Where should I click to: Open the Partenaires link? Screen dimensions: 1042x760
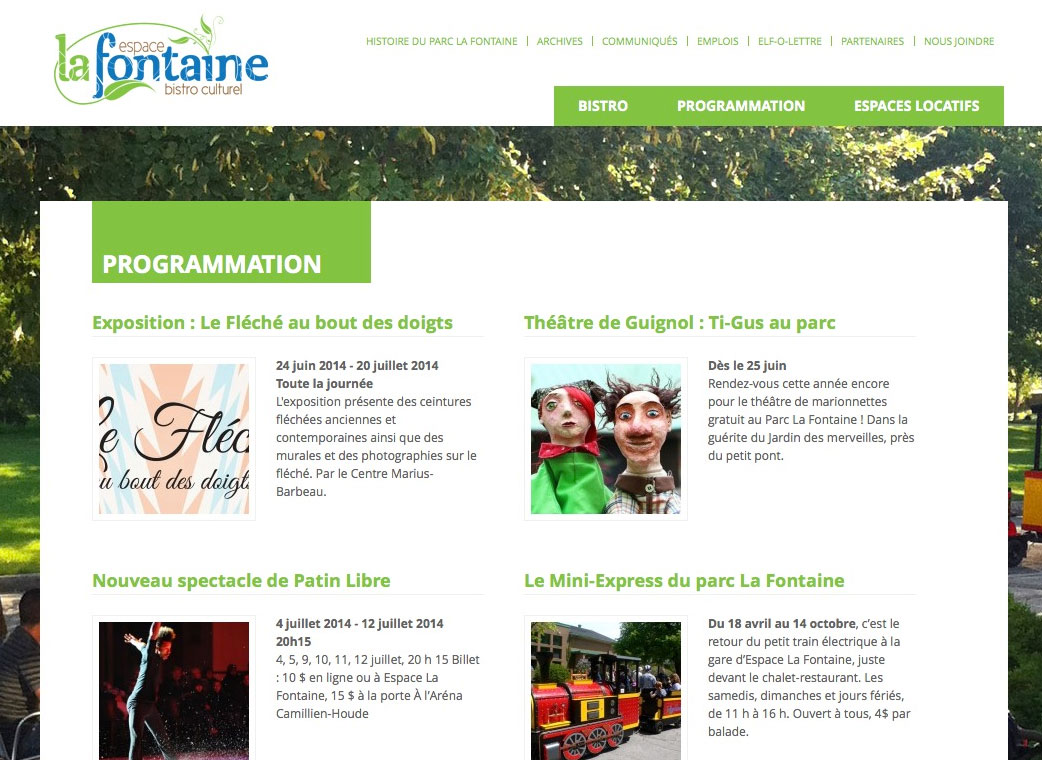pyautogui.click(x=873, y=41)
